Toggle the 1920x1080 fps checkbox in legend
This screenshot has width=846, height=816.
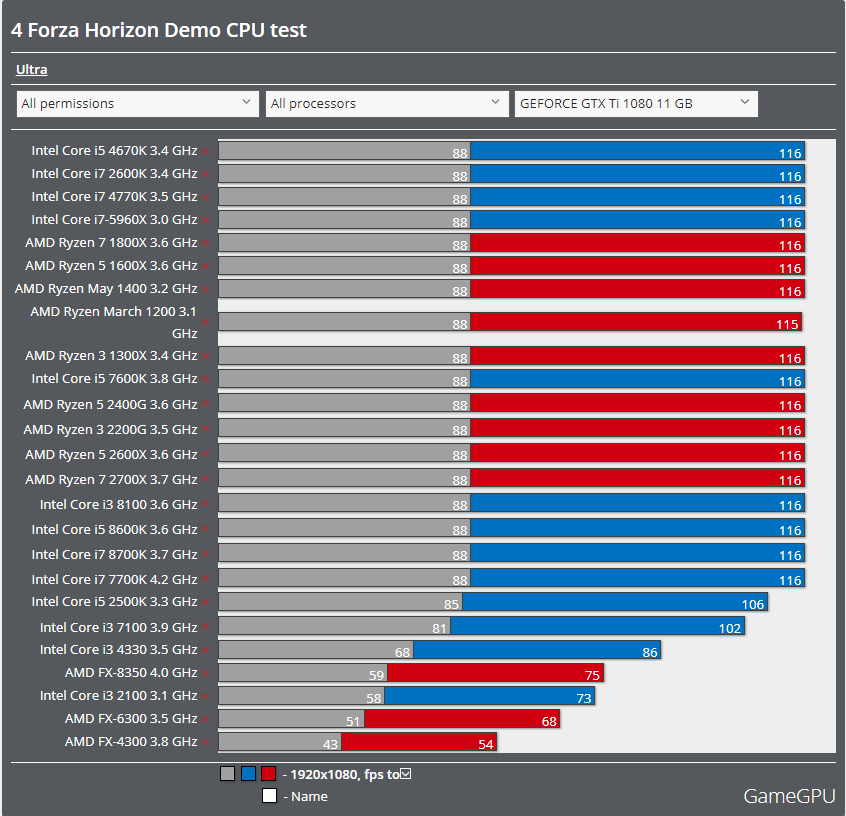pyautogui.click(x=405, y=774)
